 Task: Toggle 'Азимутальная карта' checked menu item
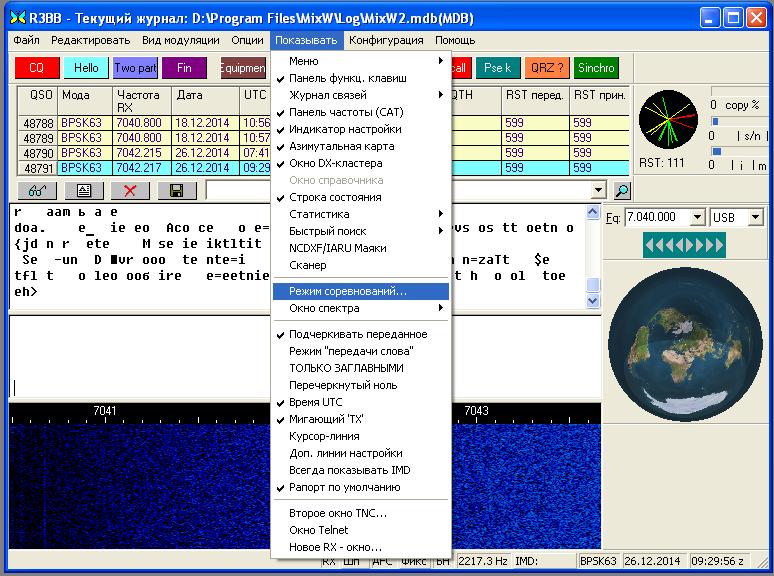(341, 146)
